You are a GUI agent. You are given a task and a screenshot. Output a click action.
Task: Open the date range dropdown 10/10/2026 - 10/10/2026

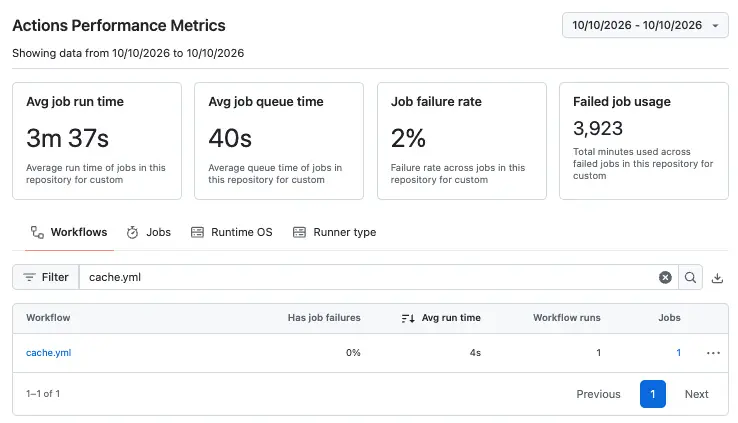[645, 25]
